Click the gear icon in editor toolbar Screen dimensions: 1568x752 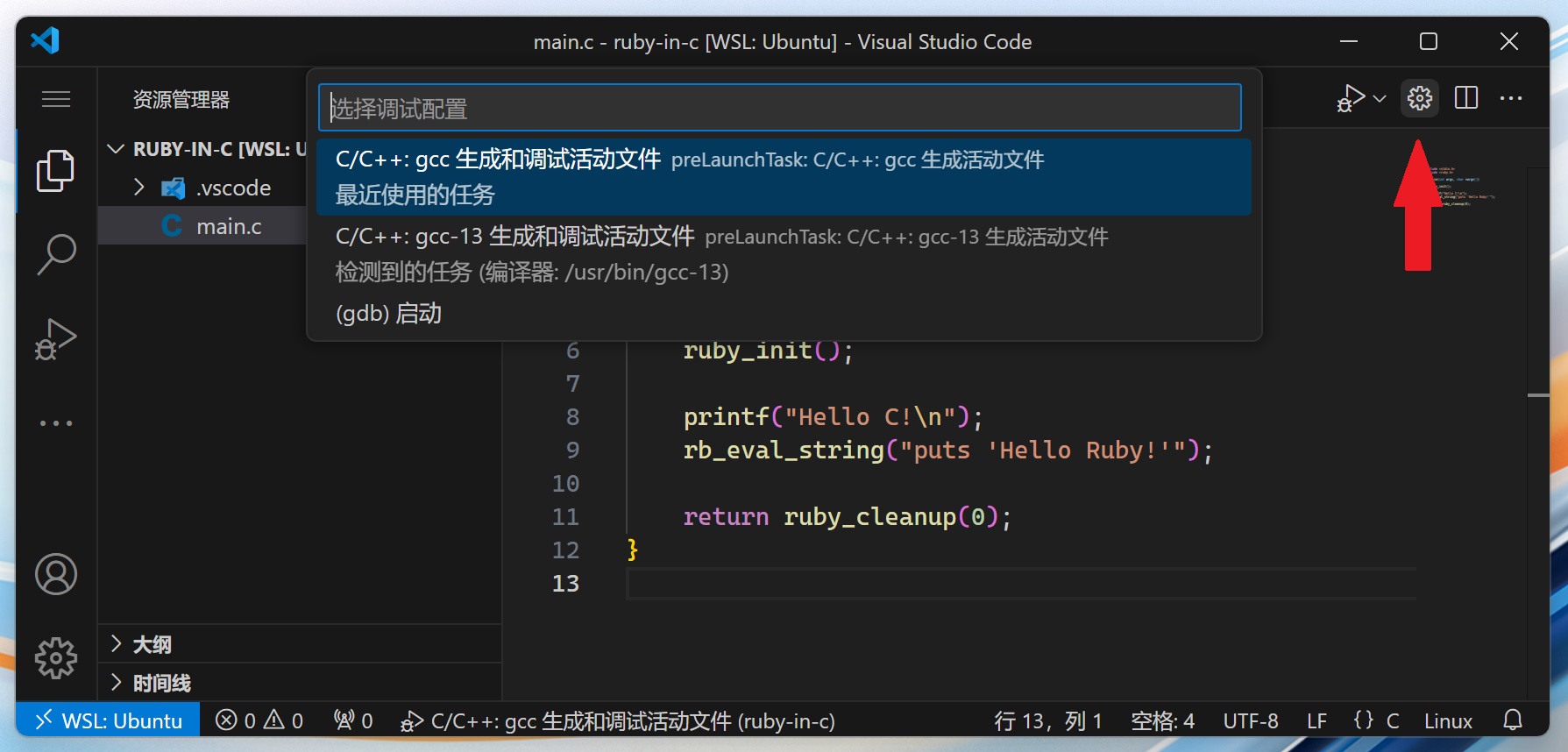[x=1420, y=98]
